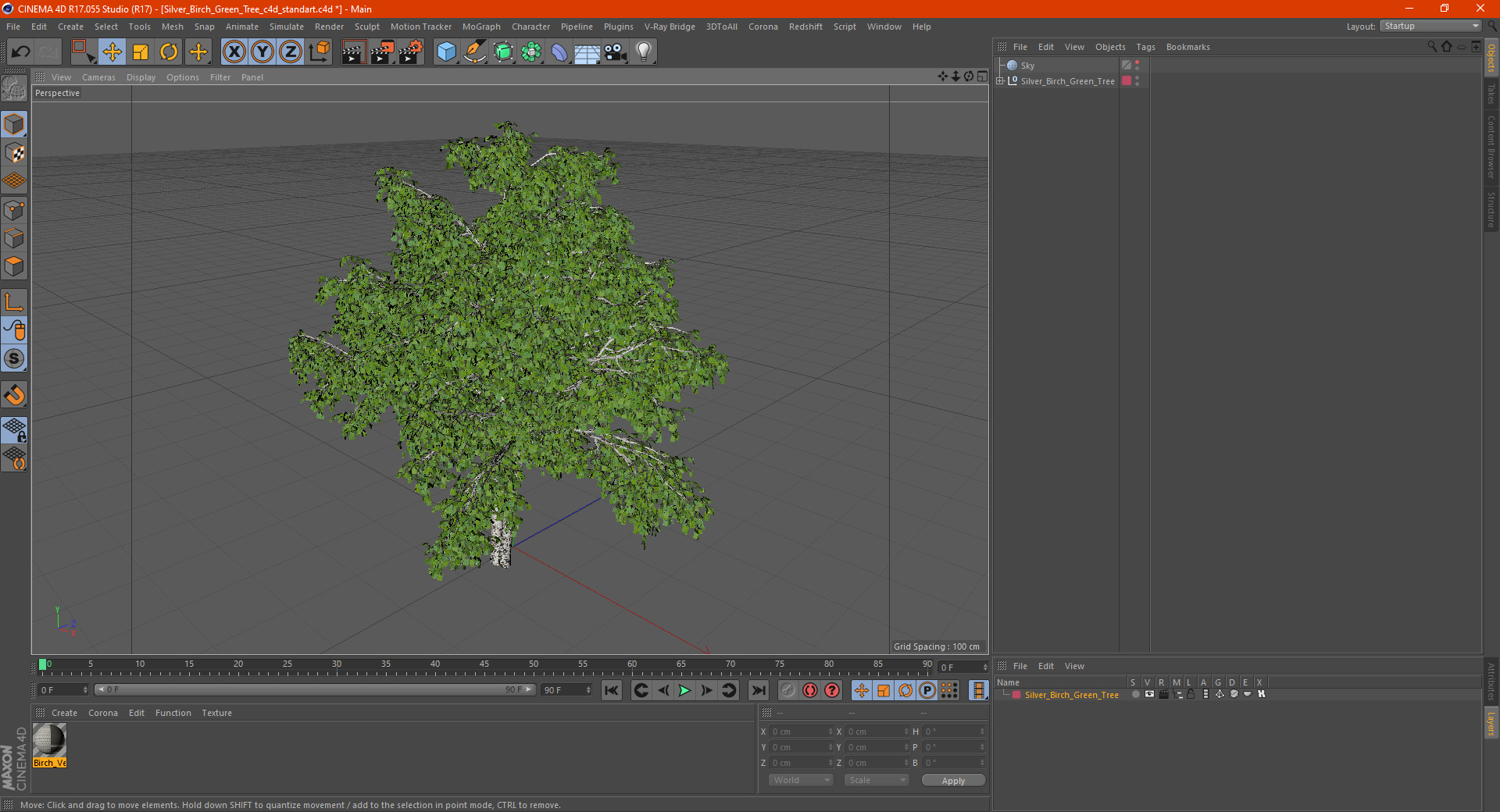
Task: Open Material Manager Create menu
Action: click(64, 713)
